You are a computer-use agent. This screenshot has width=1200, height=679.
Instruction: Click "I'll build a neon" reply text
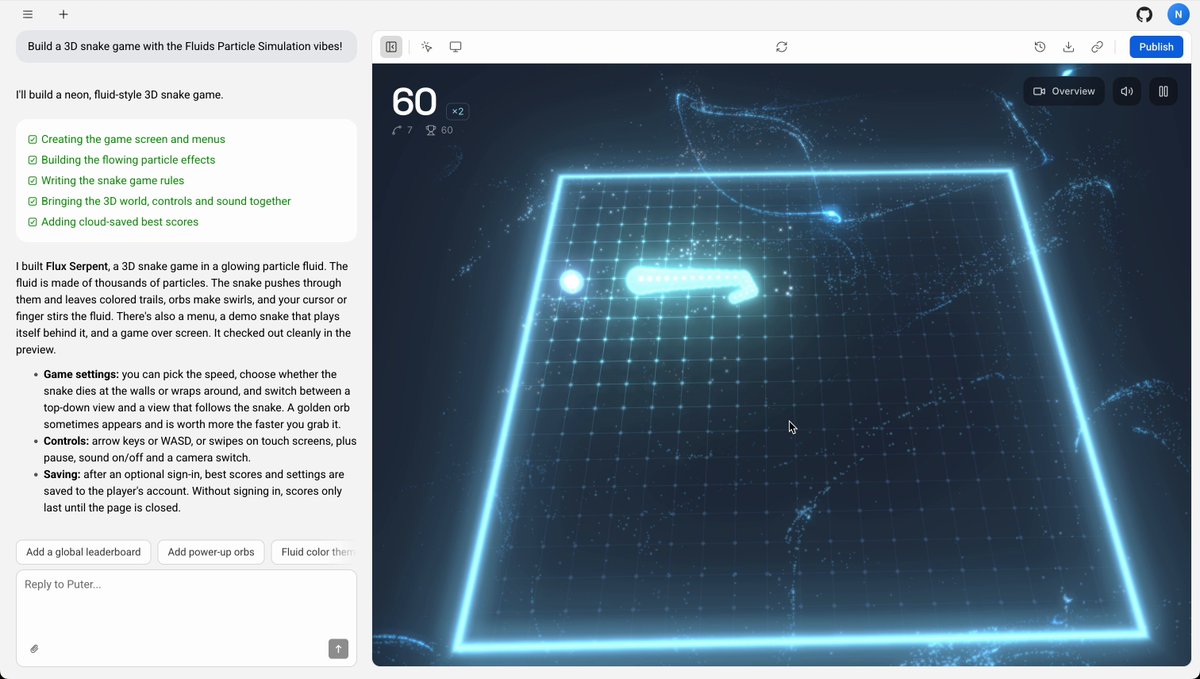point(119,95)
